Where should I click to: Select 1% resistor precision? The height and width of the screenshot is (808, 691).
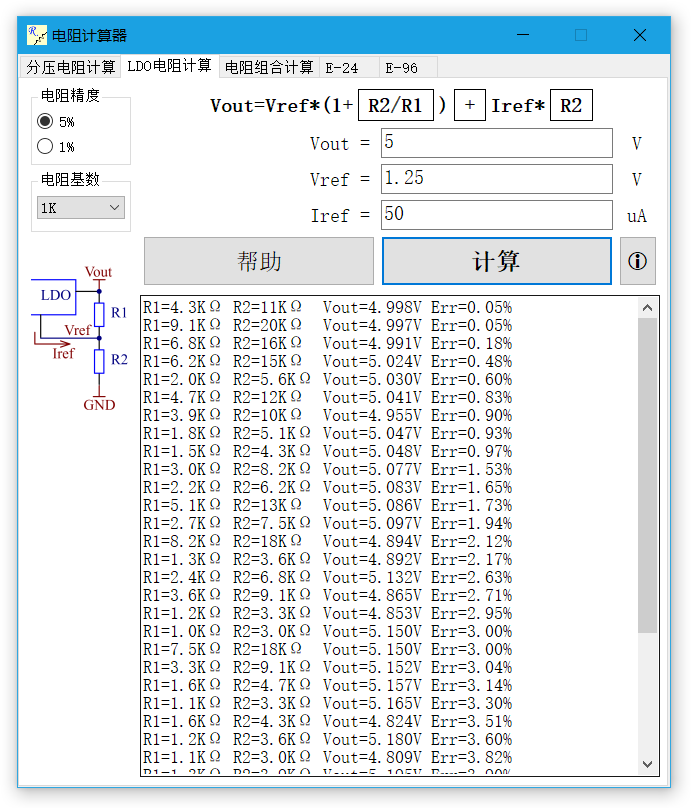click(x=45, y=147)
